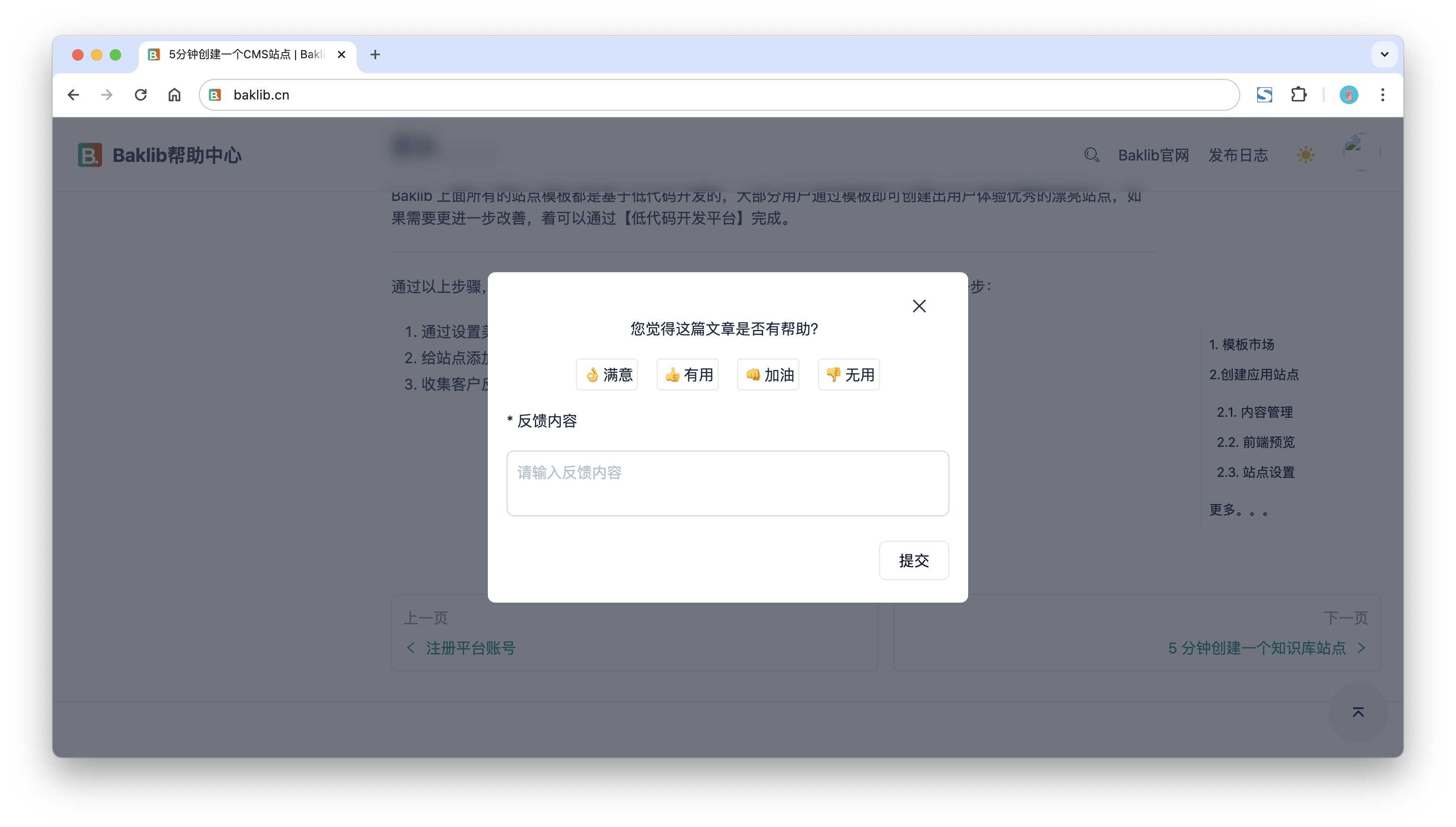1456x827 pixels.
Task: Open the Baklib官网 link
Action: click(1153, 155)
